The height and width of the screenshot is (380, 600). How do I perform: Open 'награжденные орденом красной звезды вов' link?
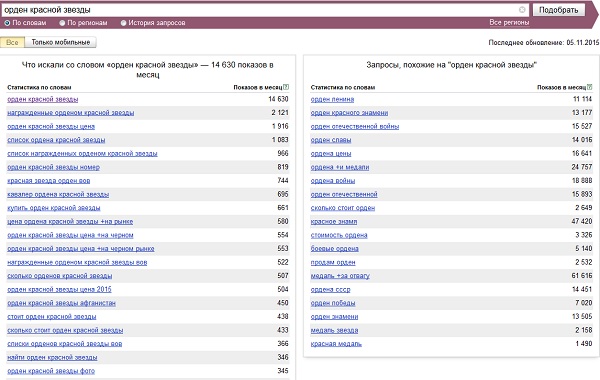pos(77,263)
